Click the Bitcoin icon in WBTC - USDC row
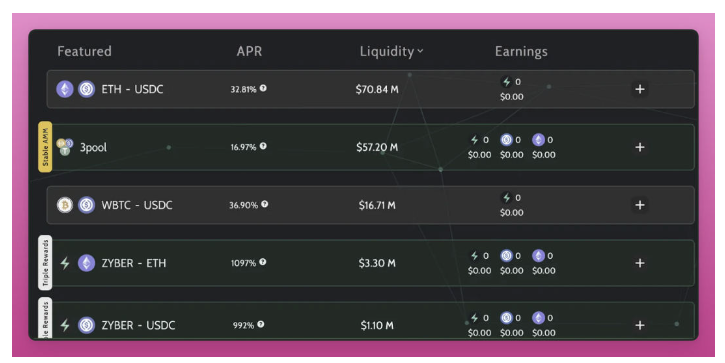Image resolution: width=725 pixels, height=363 pixels. pyautogui.click(x=65, y=205)
